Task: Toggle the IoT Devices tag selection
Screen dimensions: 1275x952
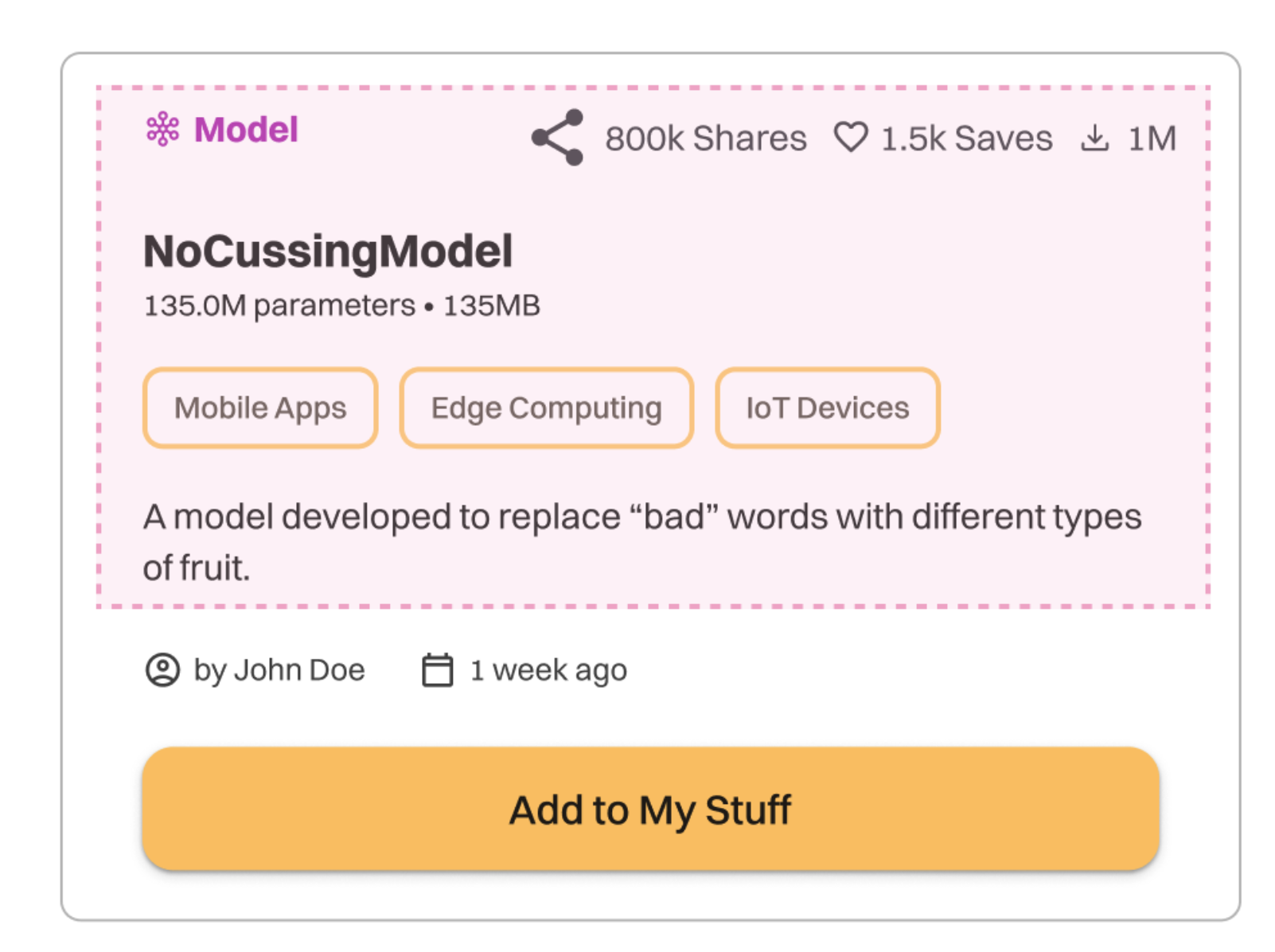Action: 828,408
